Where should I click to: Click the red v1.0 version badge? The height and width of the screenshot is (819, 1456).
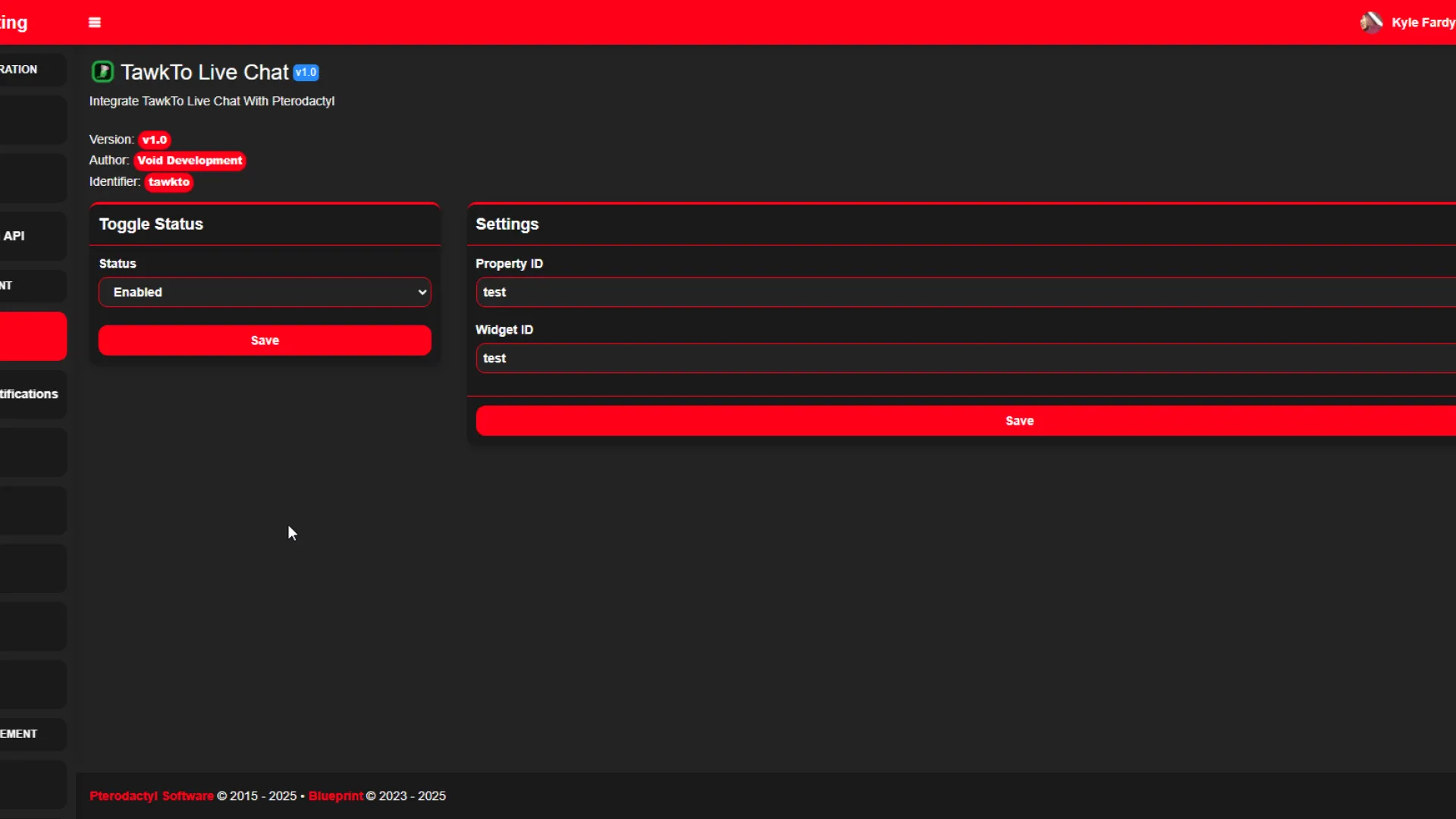154,140
